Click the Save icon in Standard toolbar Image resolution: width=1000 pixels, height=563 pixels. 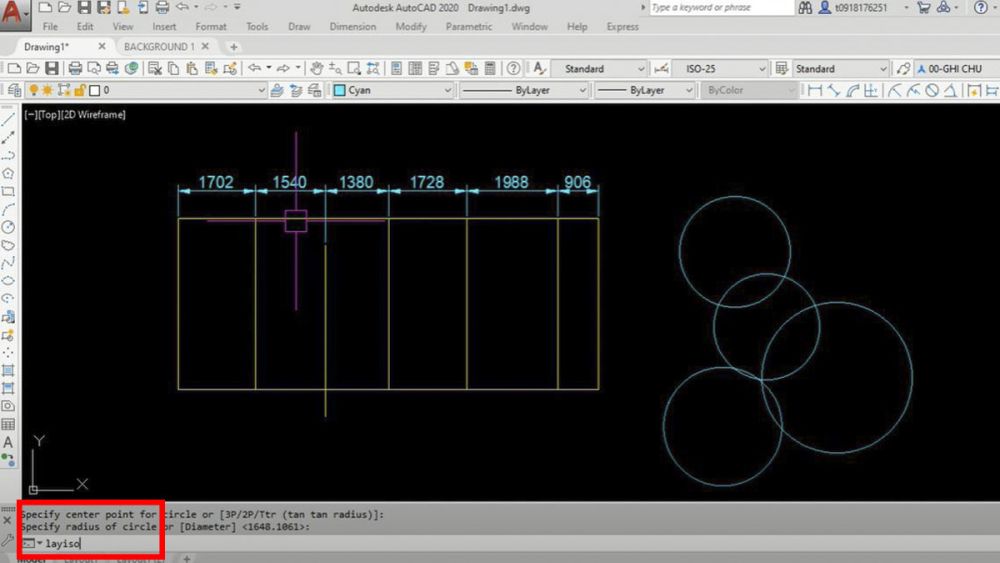[52, 68]
